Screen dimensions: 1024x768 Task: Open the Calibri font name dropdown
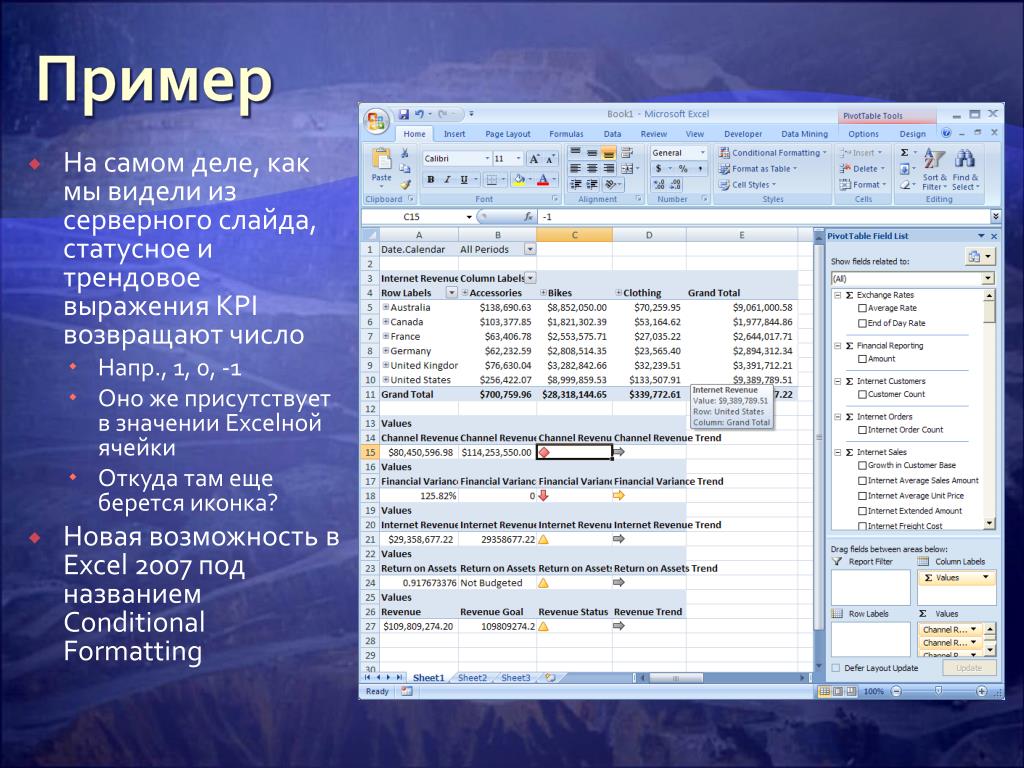click(487, 159)
